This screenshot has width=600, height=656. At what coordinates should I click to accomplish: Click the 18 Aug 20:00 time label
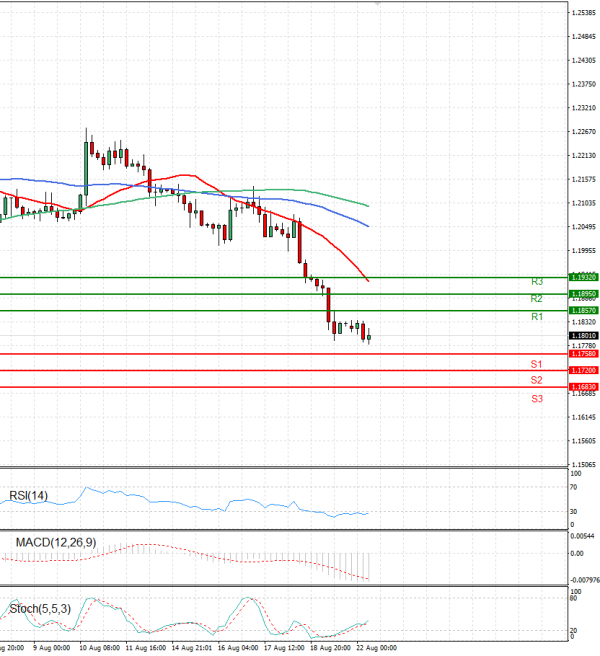pos(330,648)
